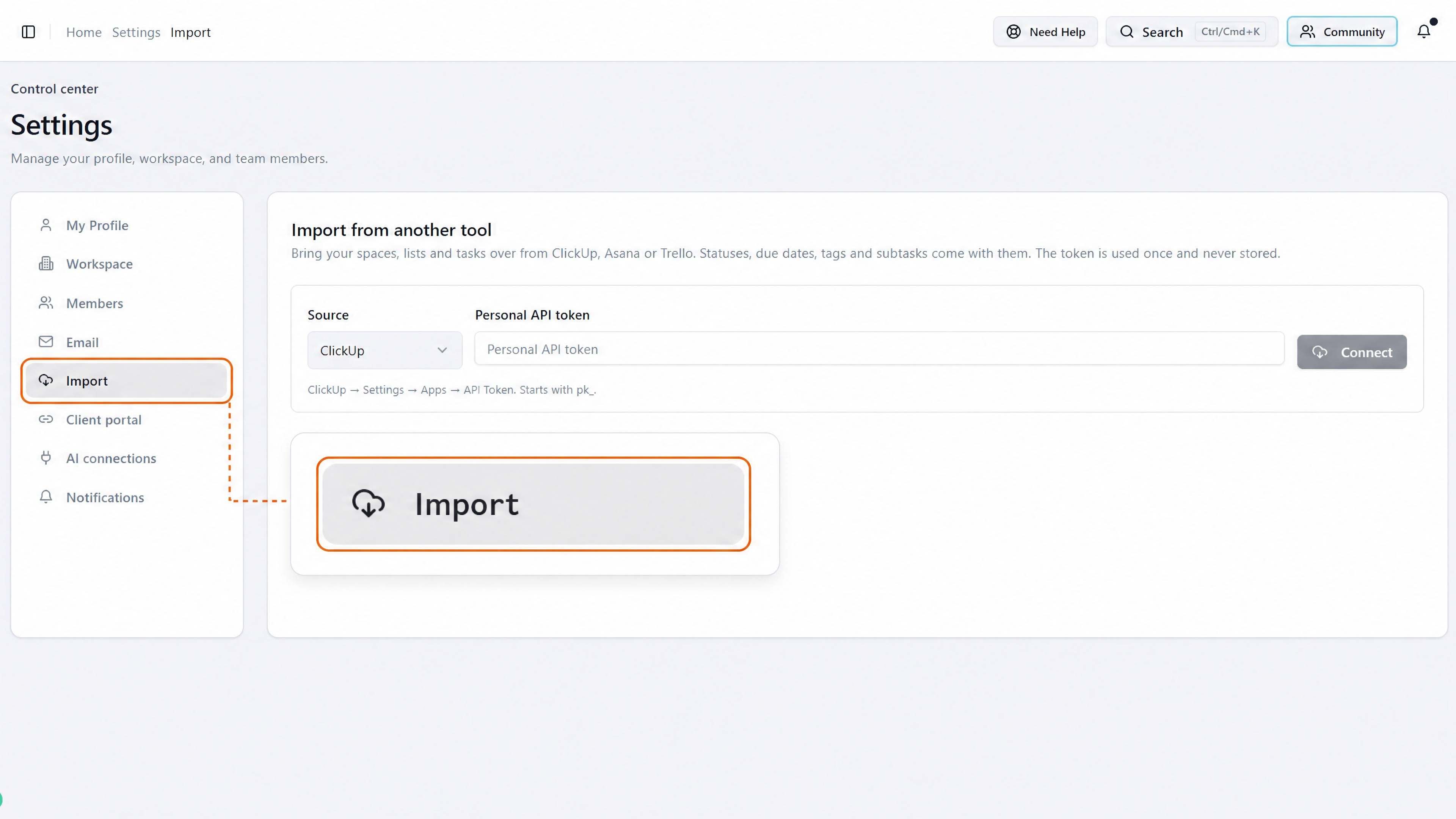Go to Home breadcrumb

(84, 32)
